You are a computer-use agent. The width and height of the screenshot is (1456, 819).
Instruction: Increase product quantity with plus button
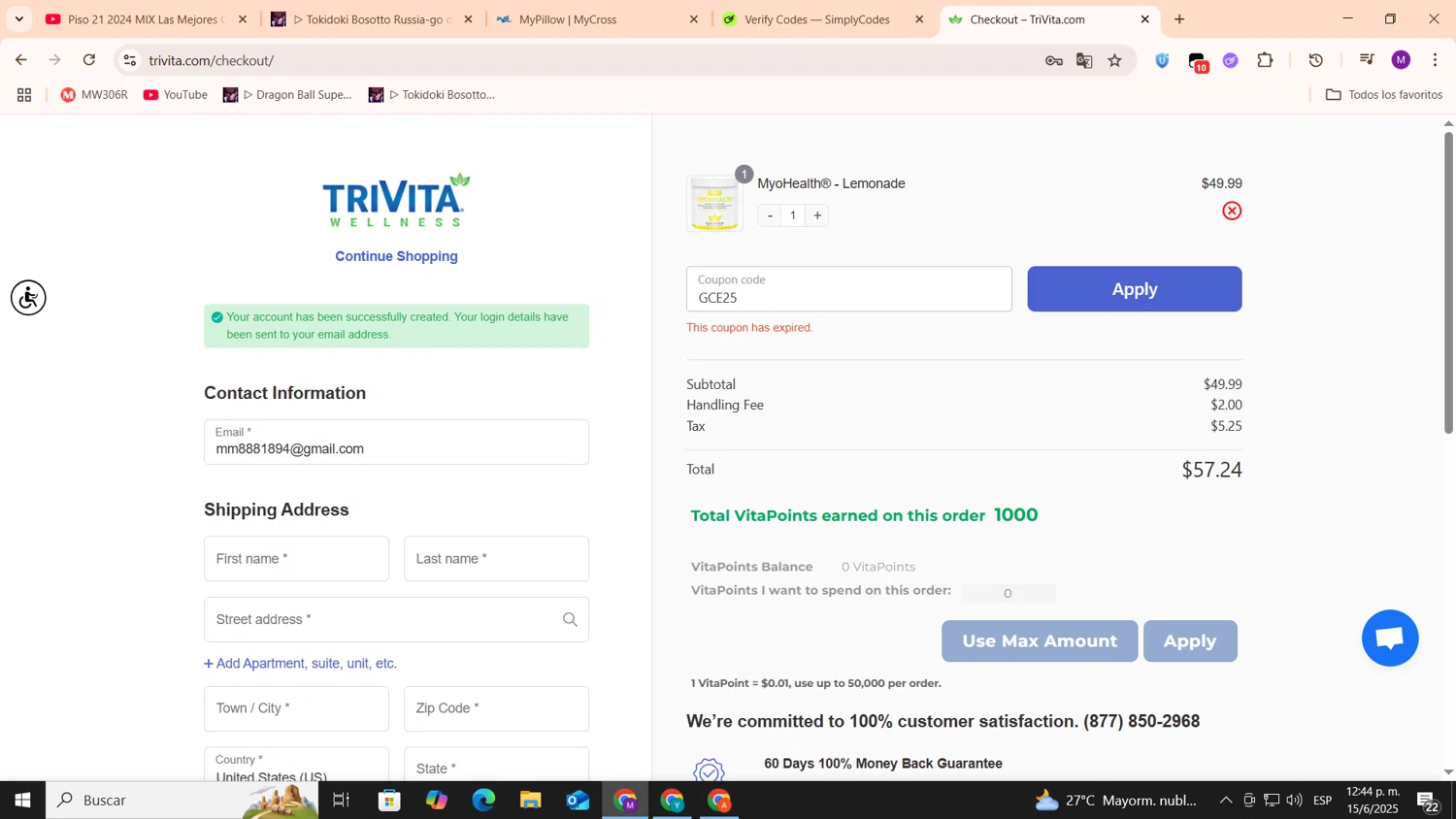pos(817,215)
